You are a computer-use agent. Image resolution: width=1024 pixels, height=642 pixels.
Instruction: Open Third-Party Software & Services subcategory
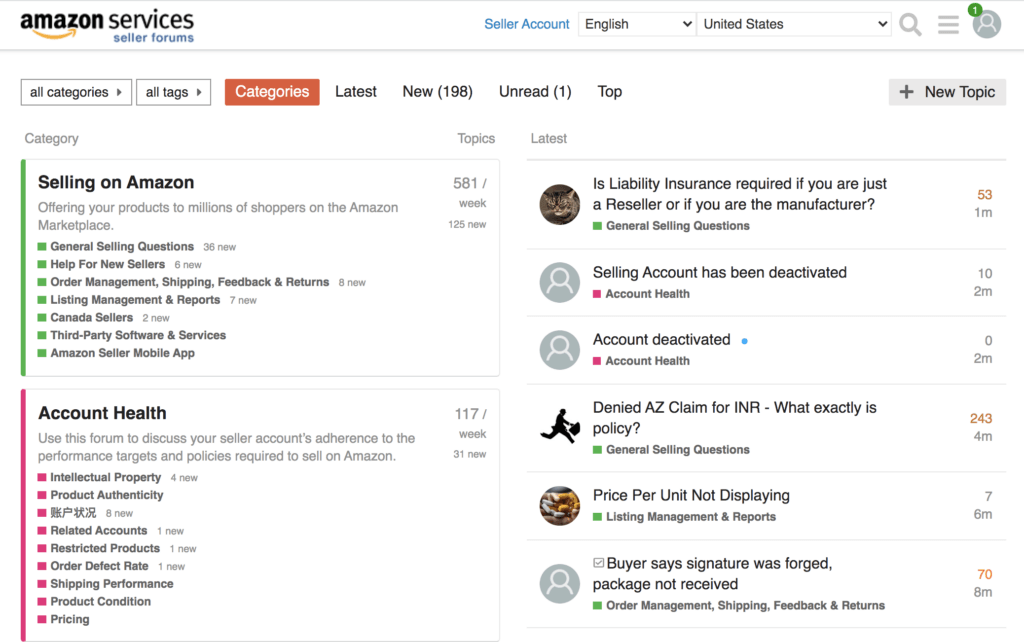tap(138, 335)
